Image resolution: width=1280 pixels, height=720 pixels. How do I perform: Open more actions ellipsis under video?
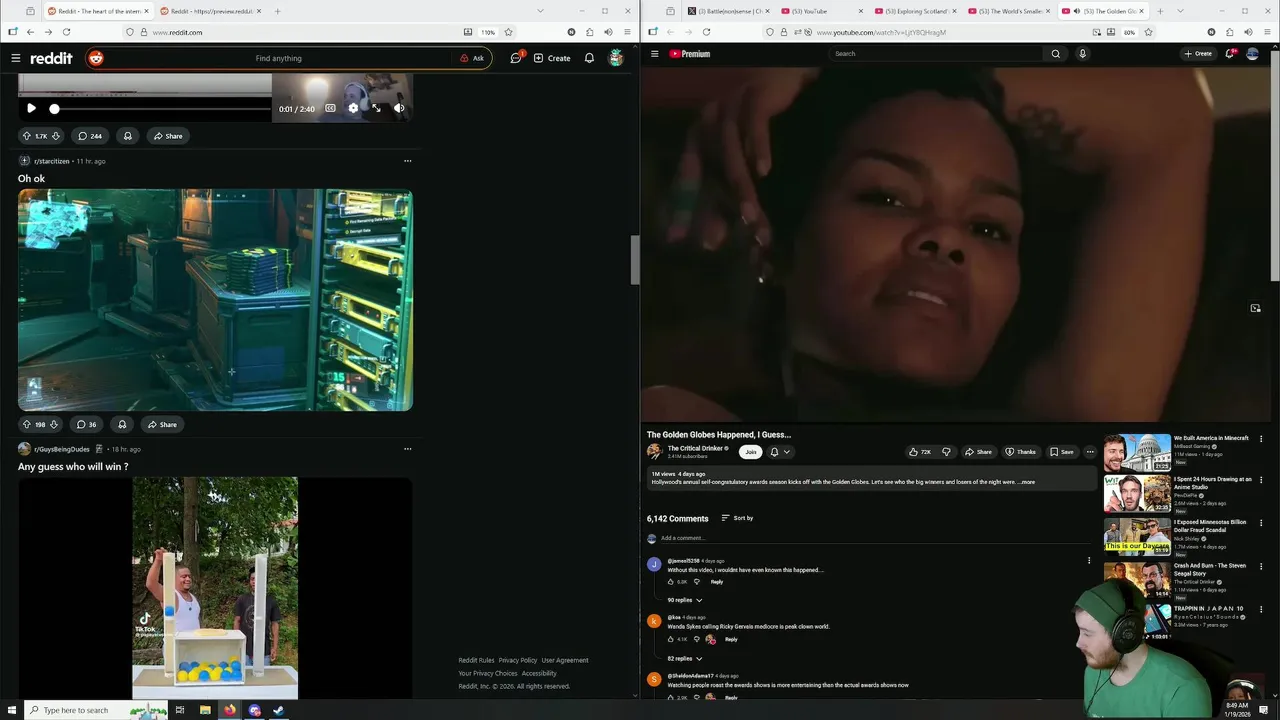pos(1090,452)
